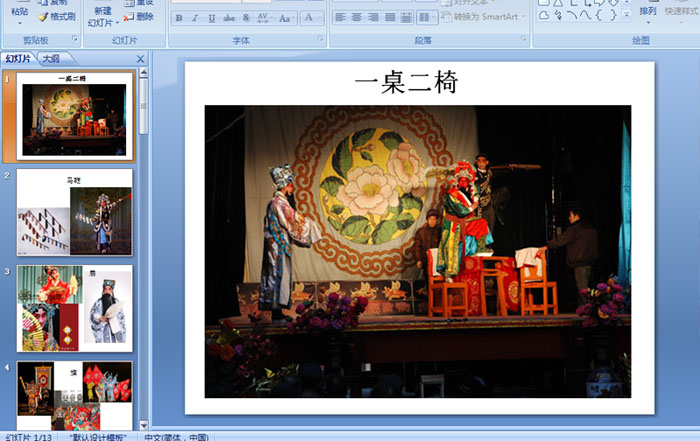Expand the shapes gallery more button

(627, 16)
